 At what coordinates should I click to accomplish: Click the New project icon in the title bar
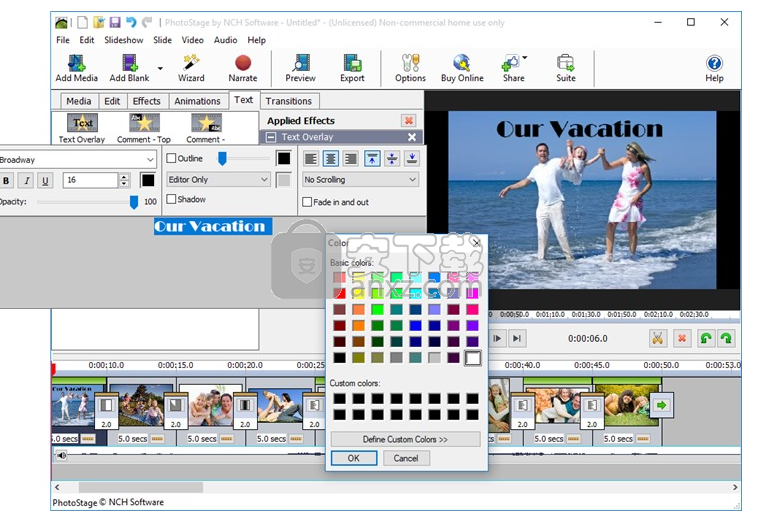point(83,22)
